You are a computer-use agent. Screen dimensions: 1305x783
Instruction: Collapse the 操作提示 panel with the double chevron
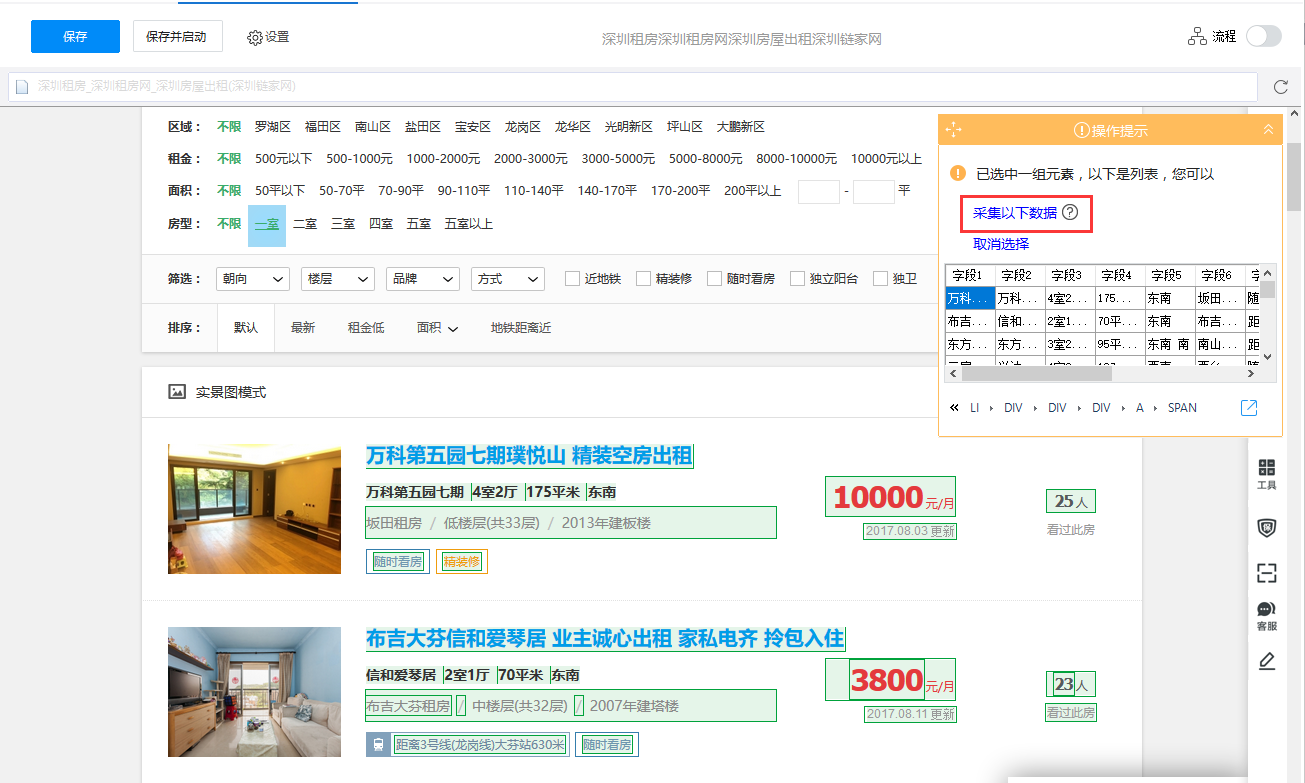click(x=1268, y=129)
